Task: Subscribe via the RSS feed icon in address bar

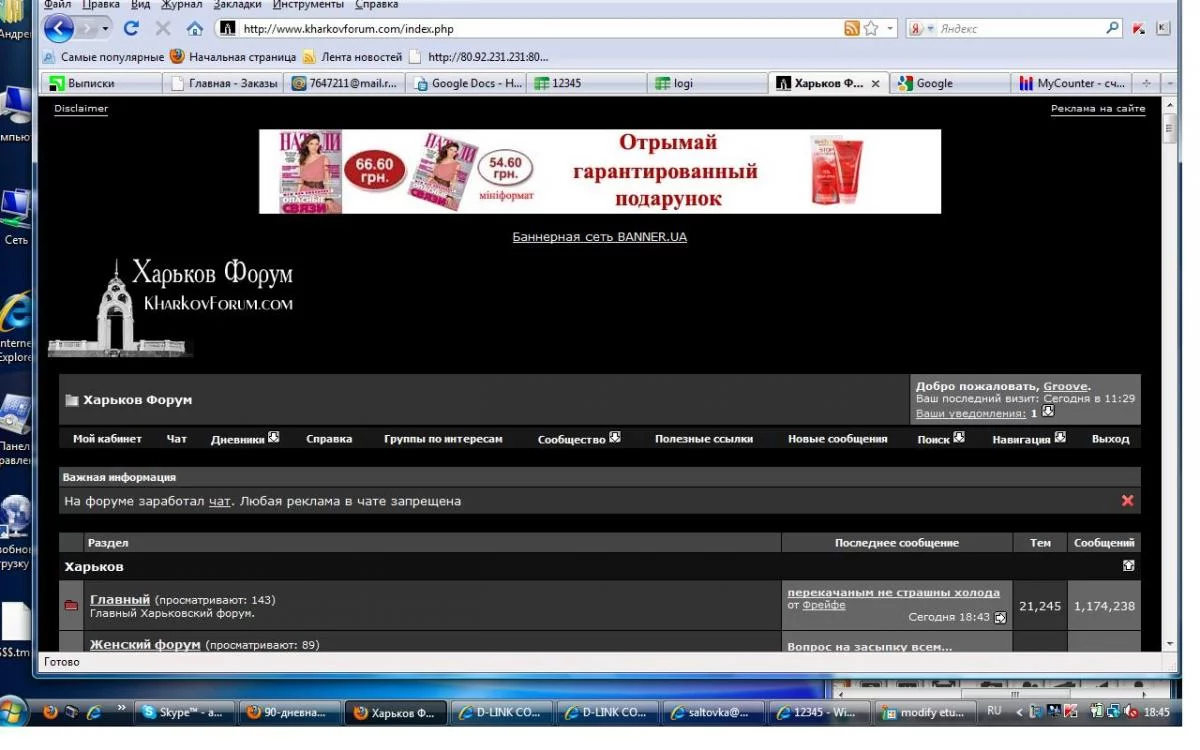Action: coord(851,29)
